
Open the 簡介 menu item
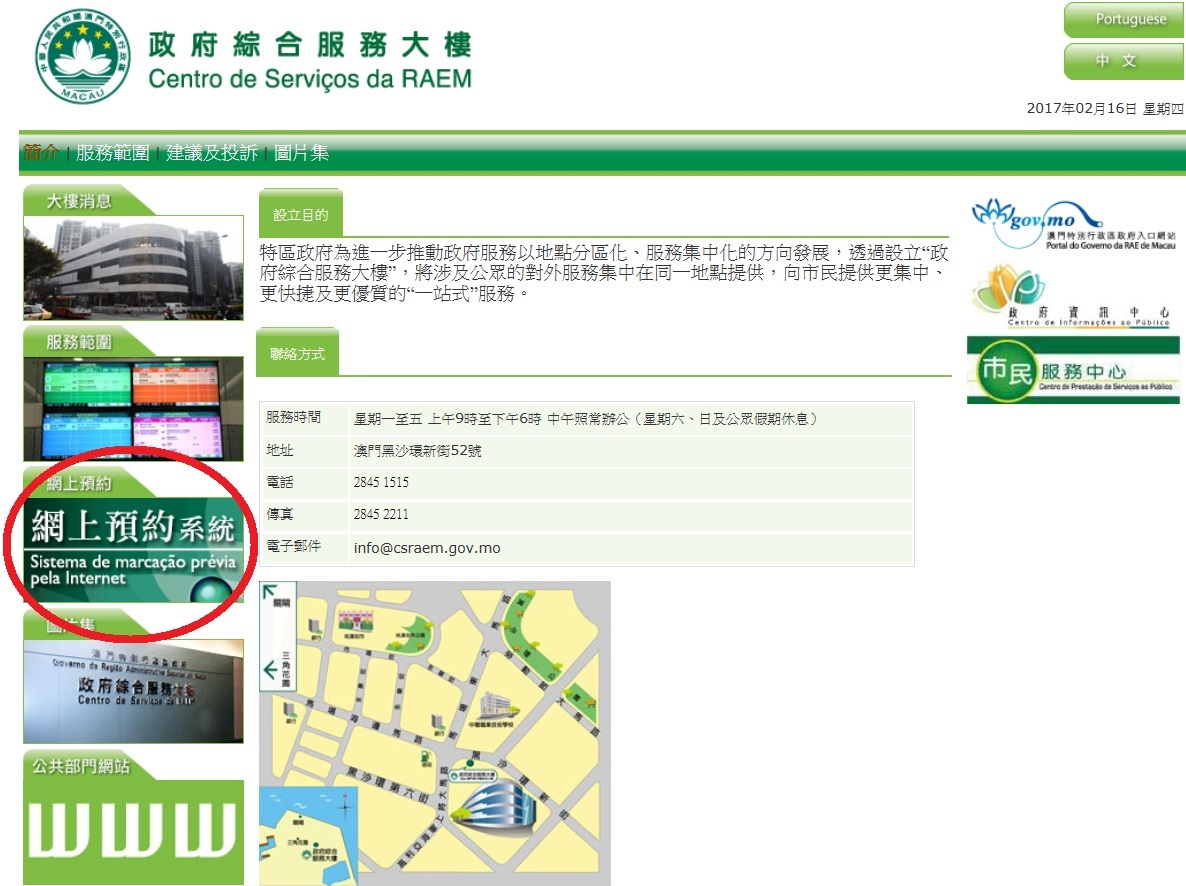40,153
